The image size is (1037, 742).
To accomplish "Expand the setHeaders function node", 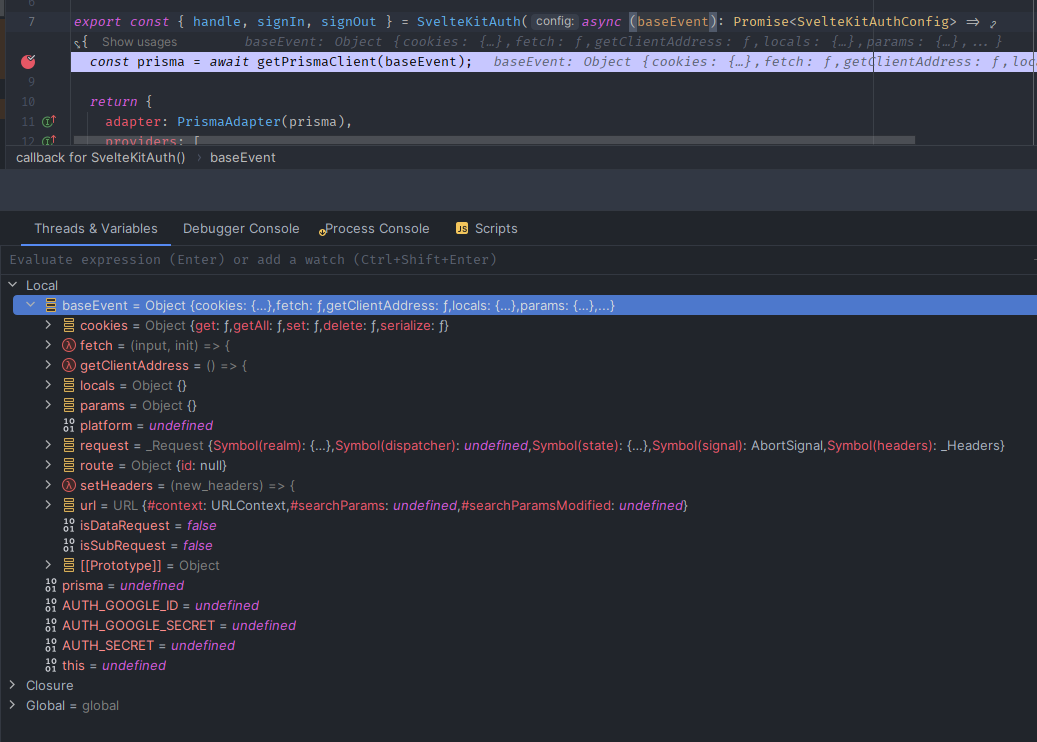I will coord(48,485).
